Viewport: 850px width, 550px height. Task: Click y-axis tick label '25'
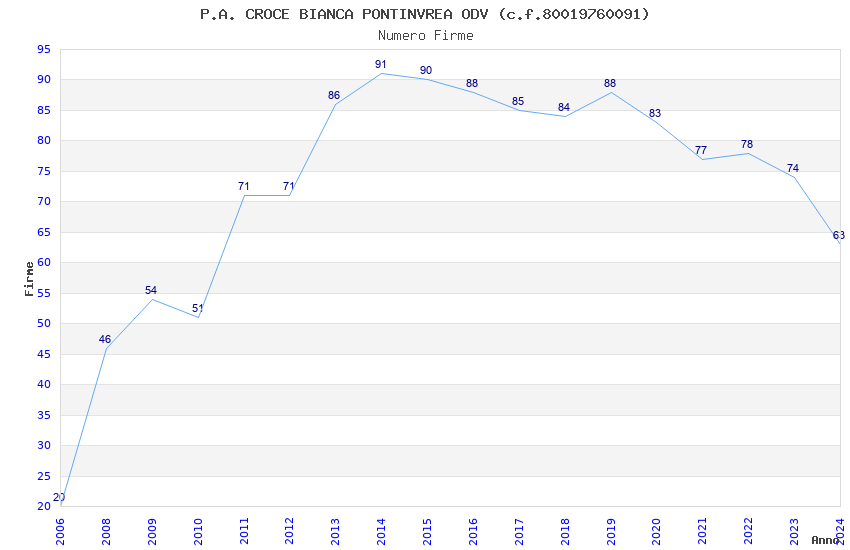point(44,476)
